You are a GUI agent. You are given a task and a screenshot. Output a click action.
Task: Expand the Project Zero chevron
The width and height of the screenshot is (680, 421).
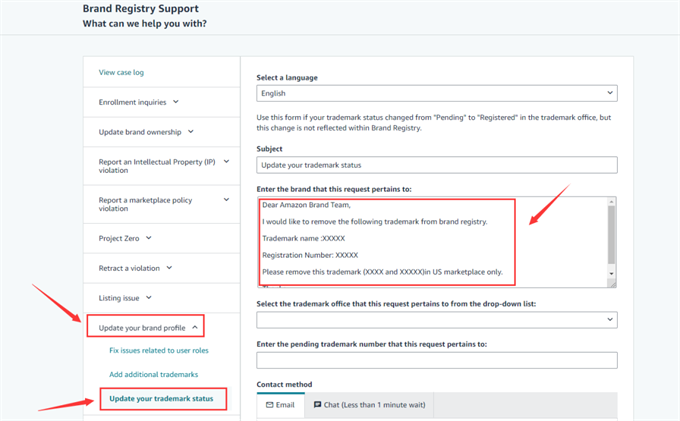click(149, 238)
